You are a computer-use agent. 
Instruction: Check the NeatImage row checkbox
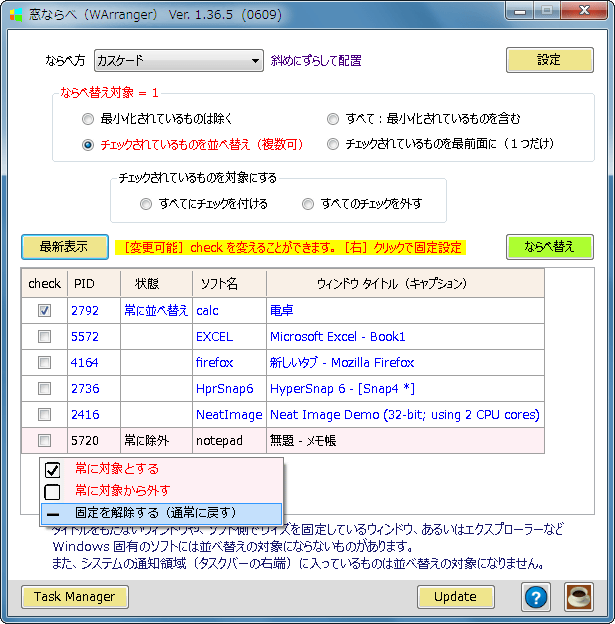(x=44, y=415)
